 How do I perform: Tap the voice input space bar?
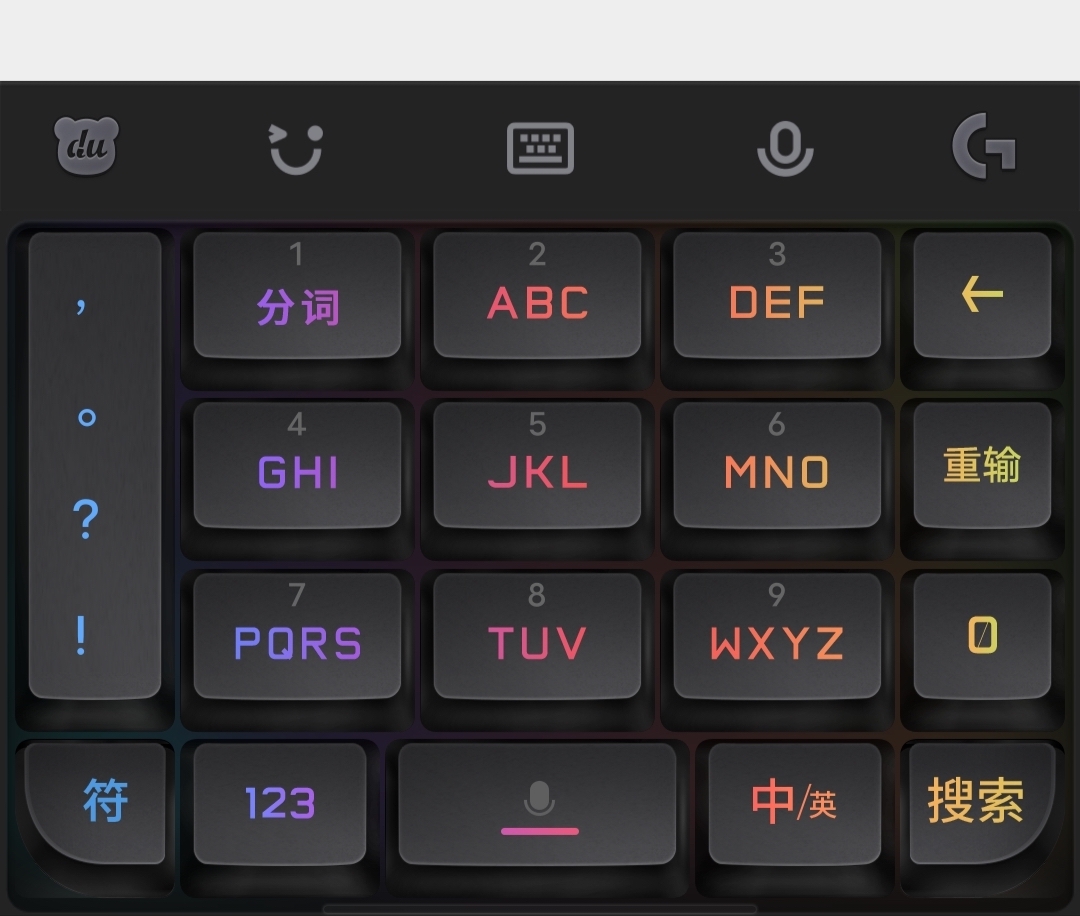click(x=537, y=803)
